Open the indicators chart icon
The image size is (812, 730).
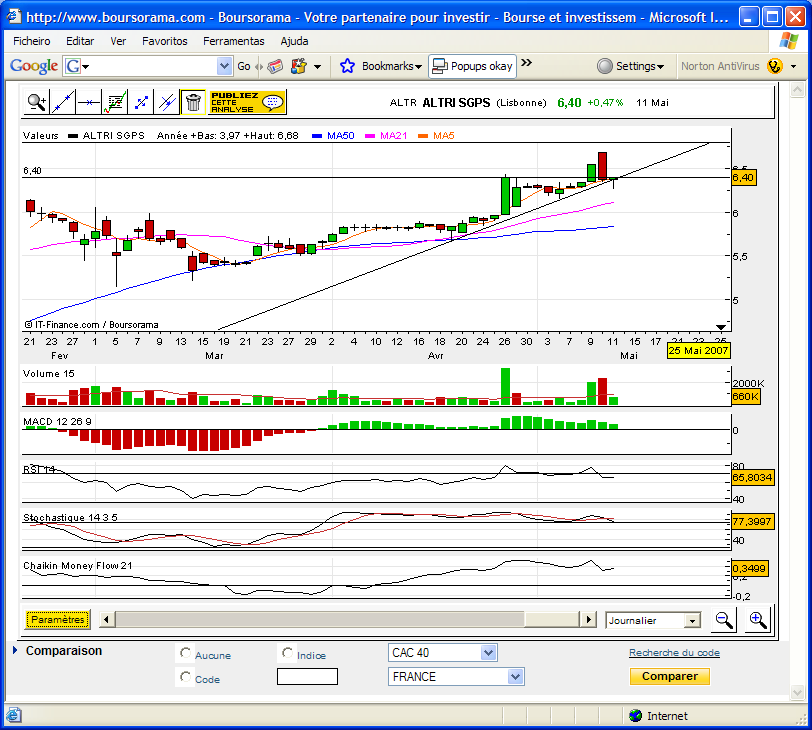115,102
